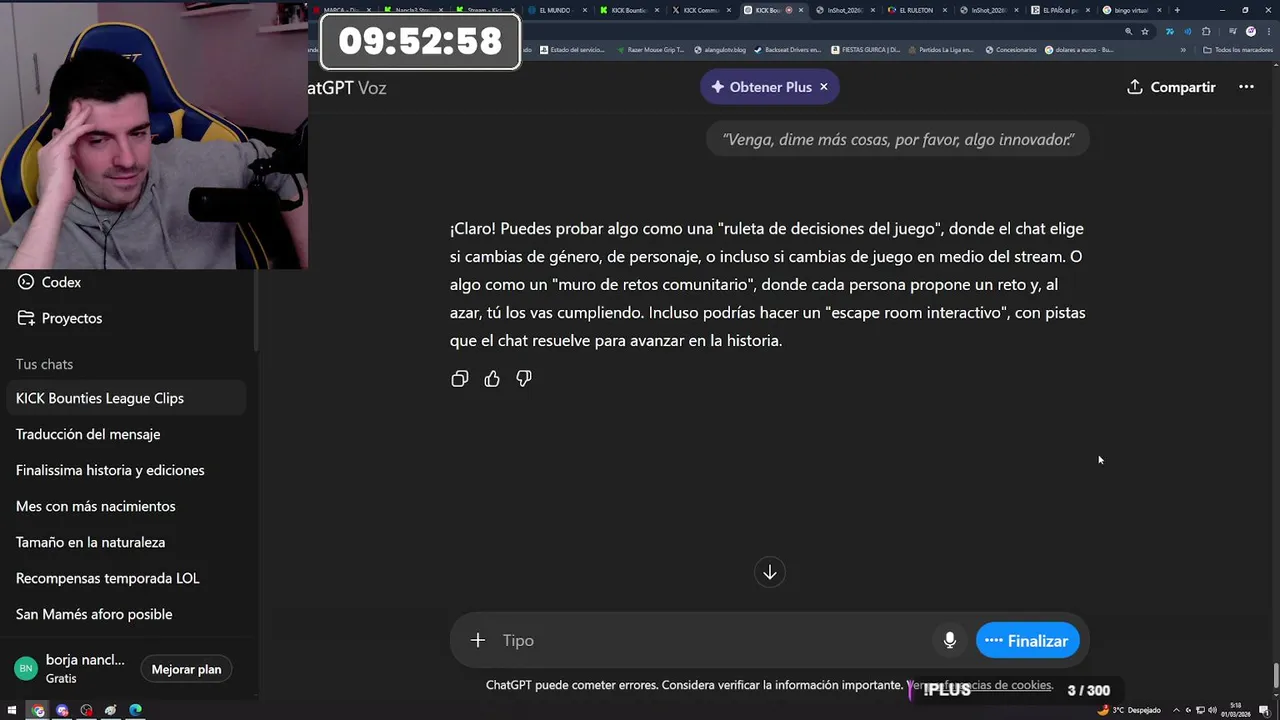Click Finalizar to end voice mode

(x=1027, y=641)
